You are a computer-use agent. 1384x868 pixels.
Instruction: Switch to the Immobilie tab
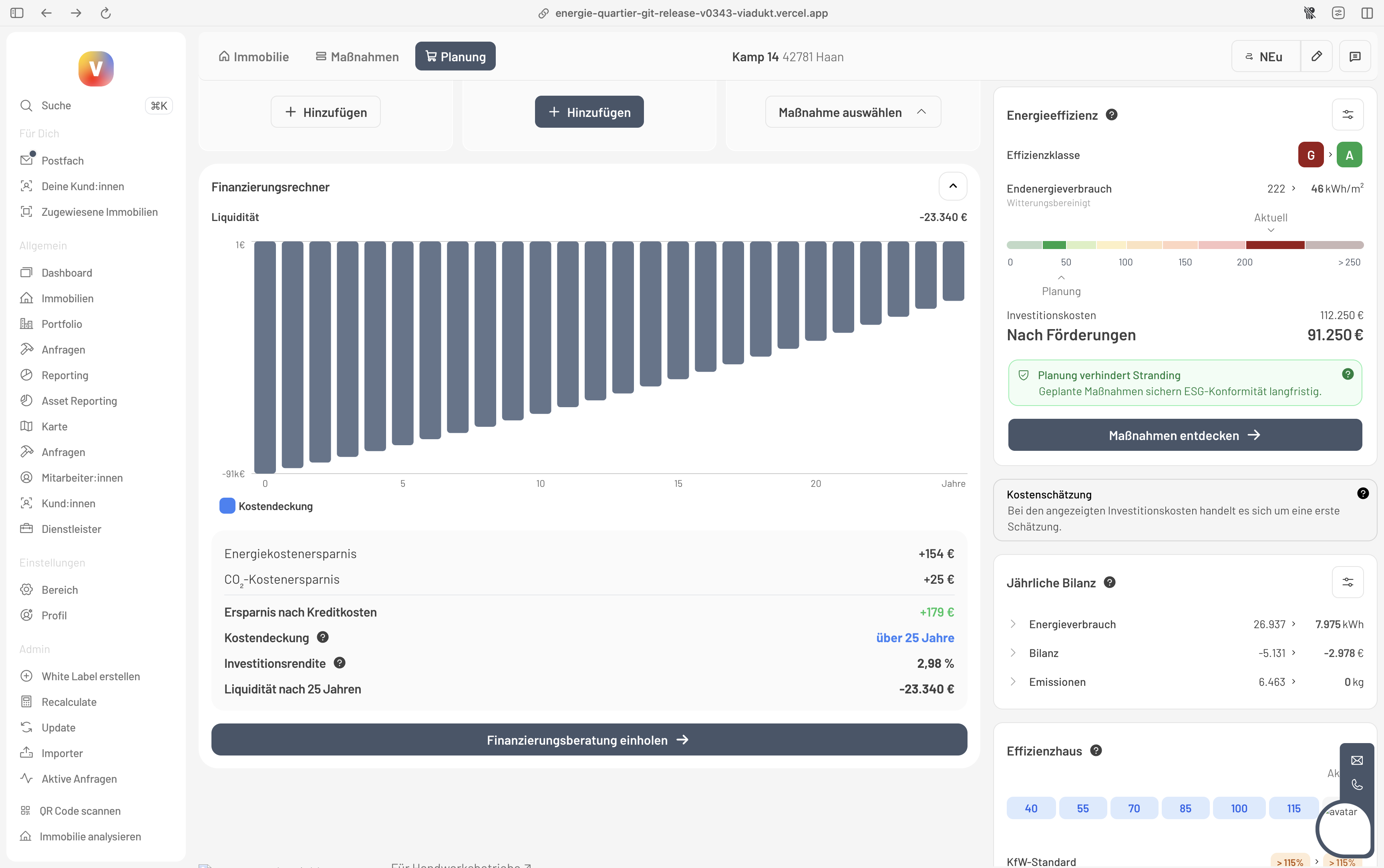[x=254, y=57]
